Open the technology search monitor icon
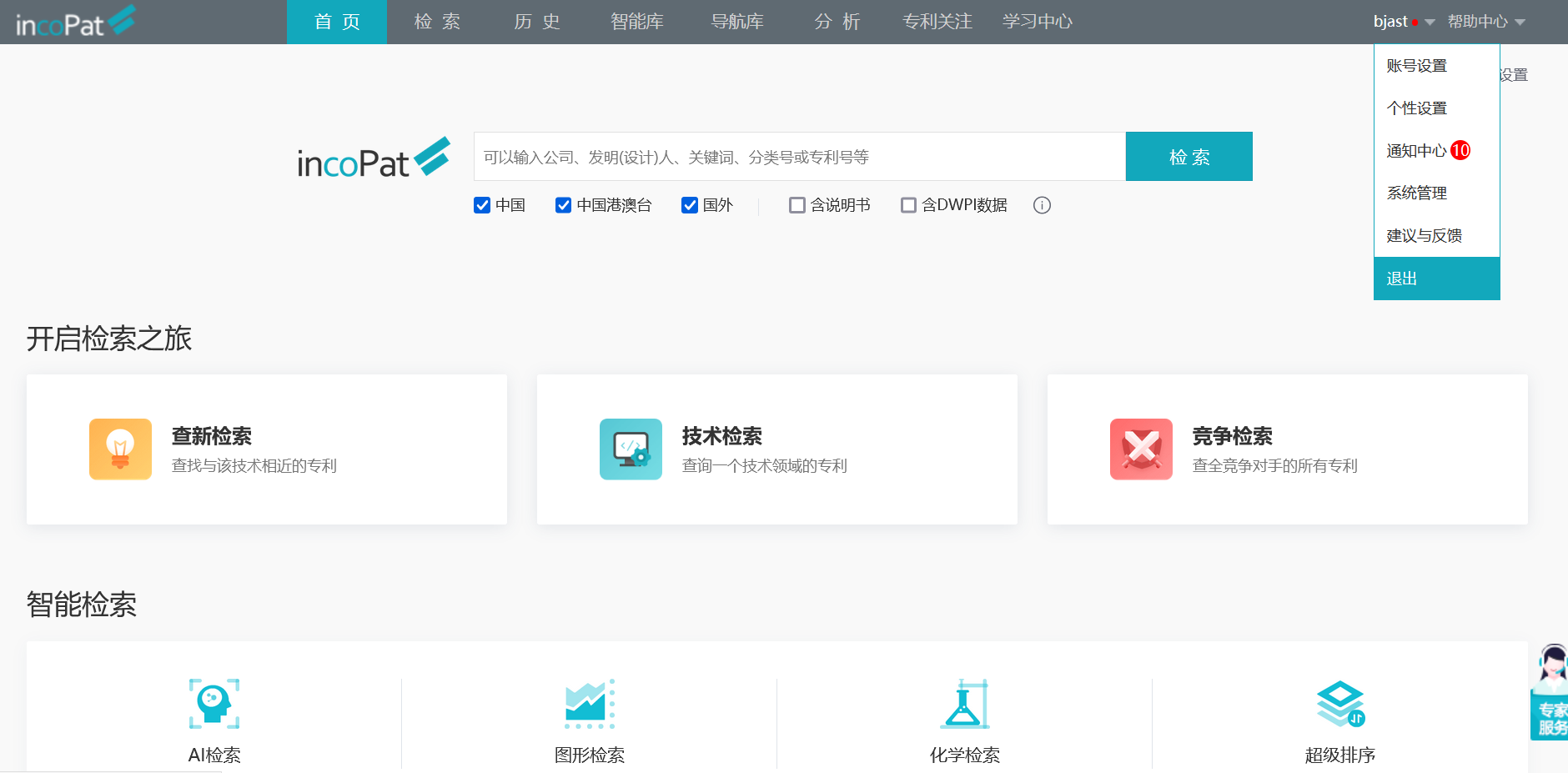This screenshot has width=1568, height=773. pyautogui.click(x=631, y=449)
